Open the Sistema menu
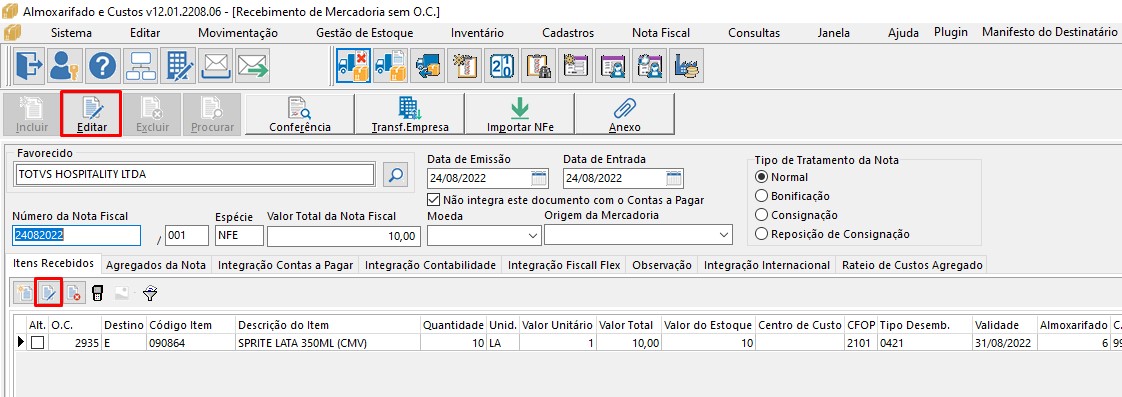This screenshot has height=397, width=1122. pyautogui.click(x=72, y=32)
